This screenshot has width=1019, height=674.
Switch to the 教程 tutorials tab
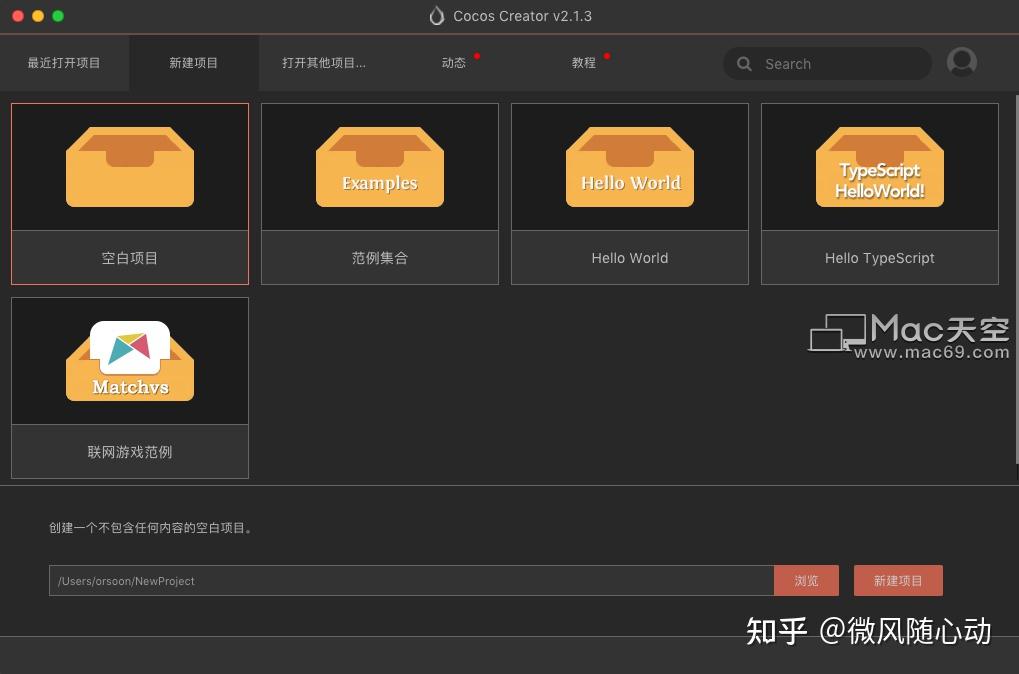coord(583,62)
